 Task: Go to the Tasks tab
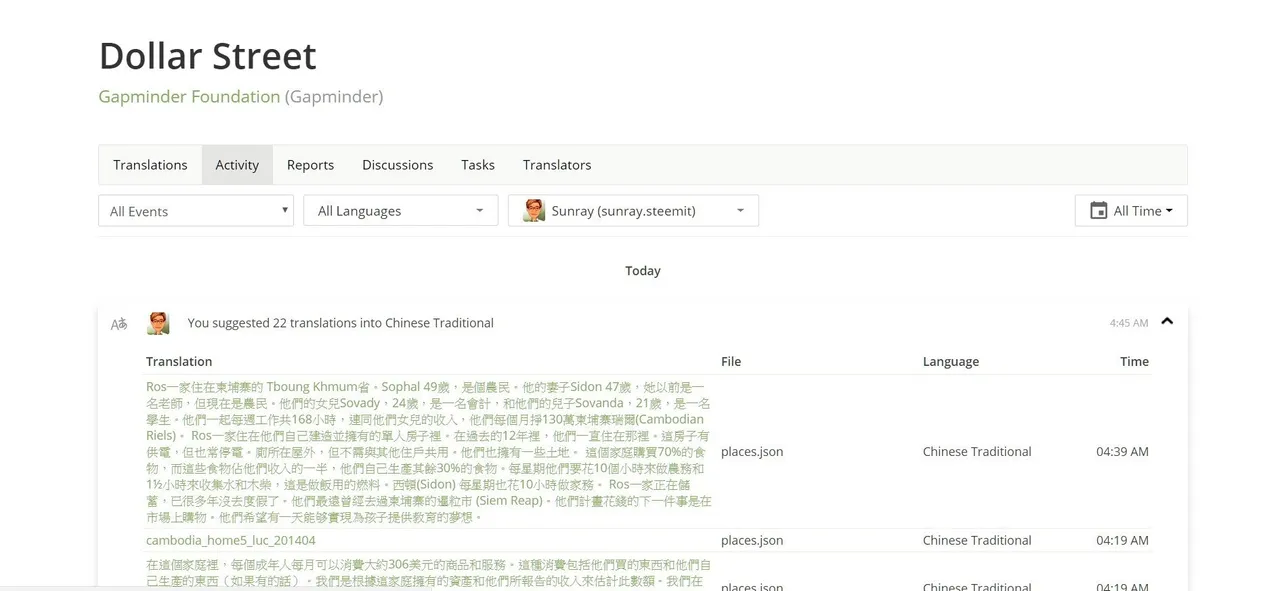tap(478, 165)
